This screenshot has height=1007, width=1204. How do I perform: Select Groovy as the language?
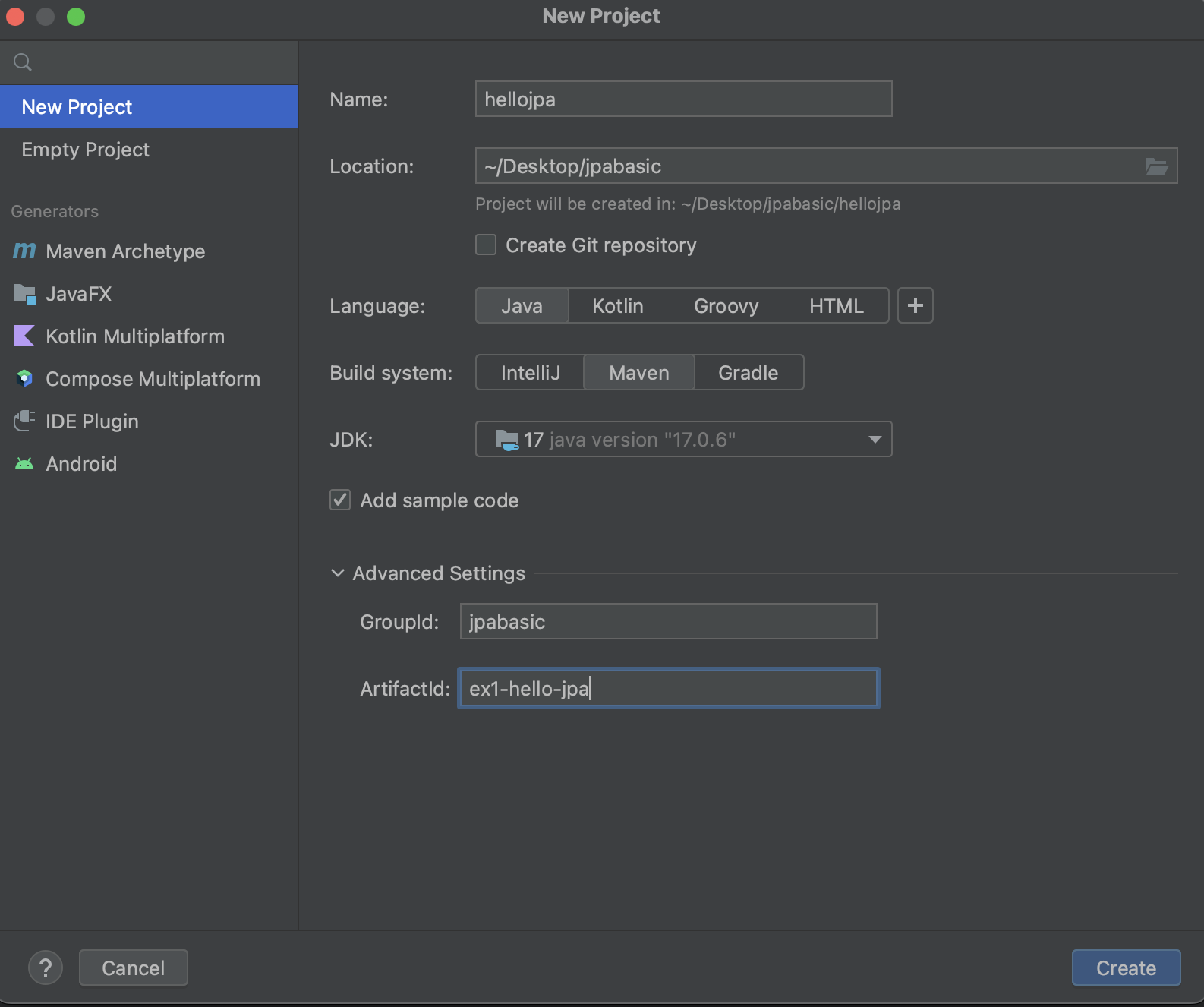coord(726,305)
